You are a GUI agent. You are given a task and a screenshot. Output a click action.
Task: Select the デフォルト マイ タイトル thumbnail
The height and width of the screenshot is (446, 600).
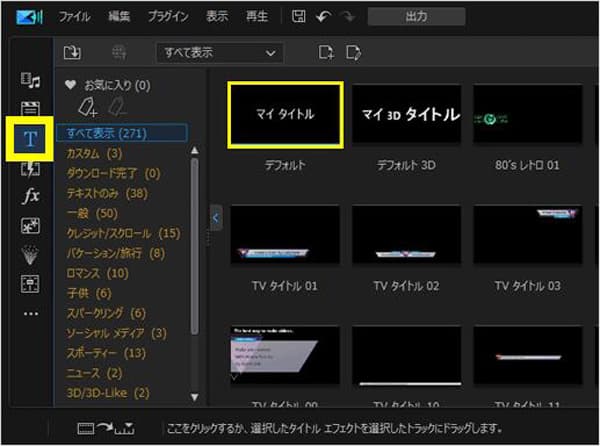pyautogui.click(x=285, y=114)
